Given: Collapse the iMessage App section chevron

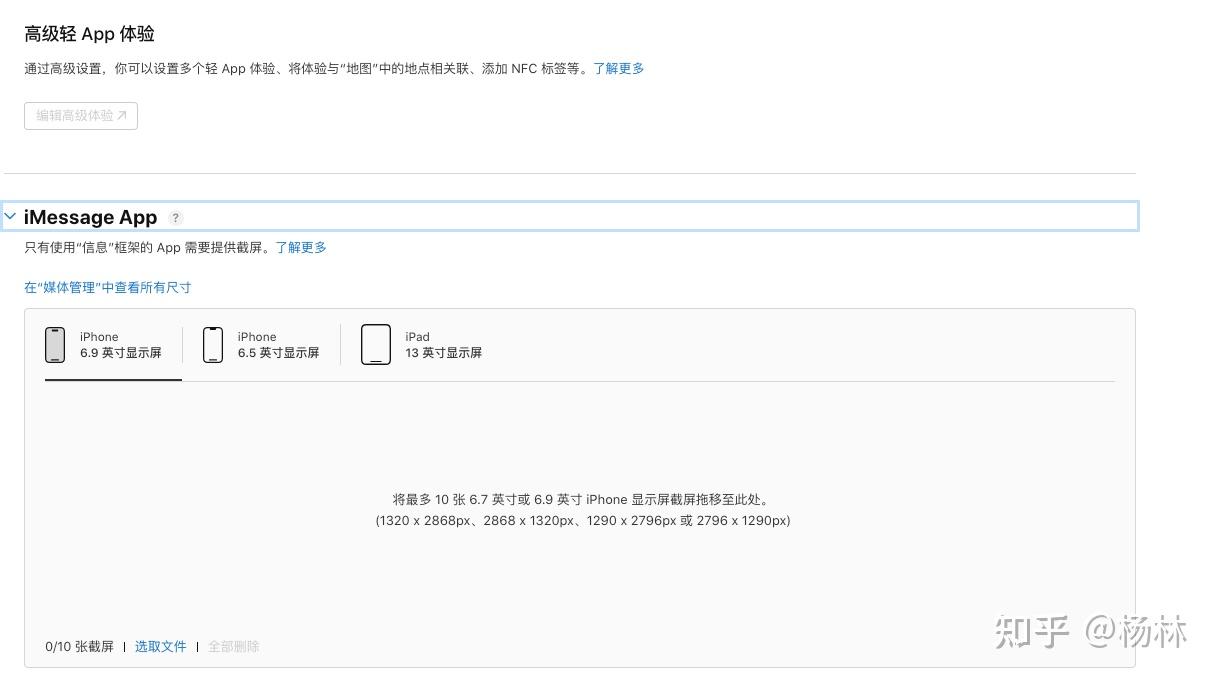Looking at the screenshot, I should pyautogui.click(x=10, y=216).
